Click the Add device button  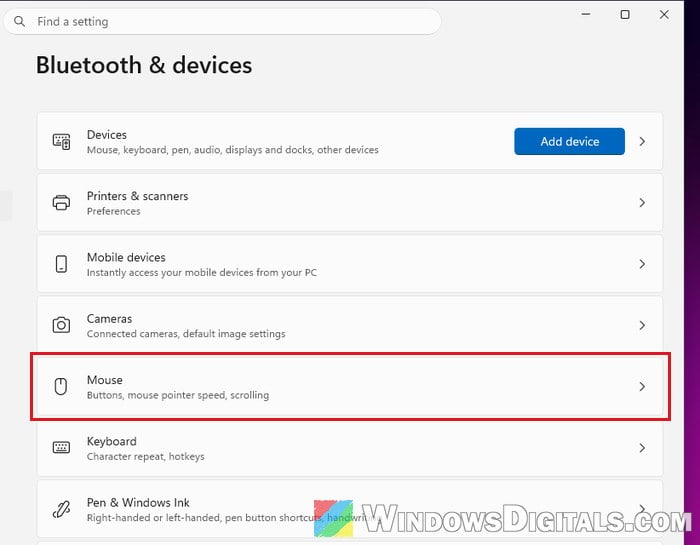569,141
